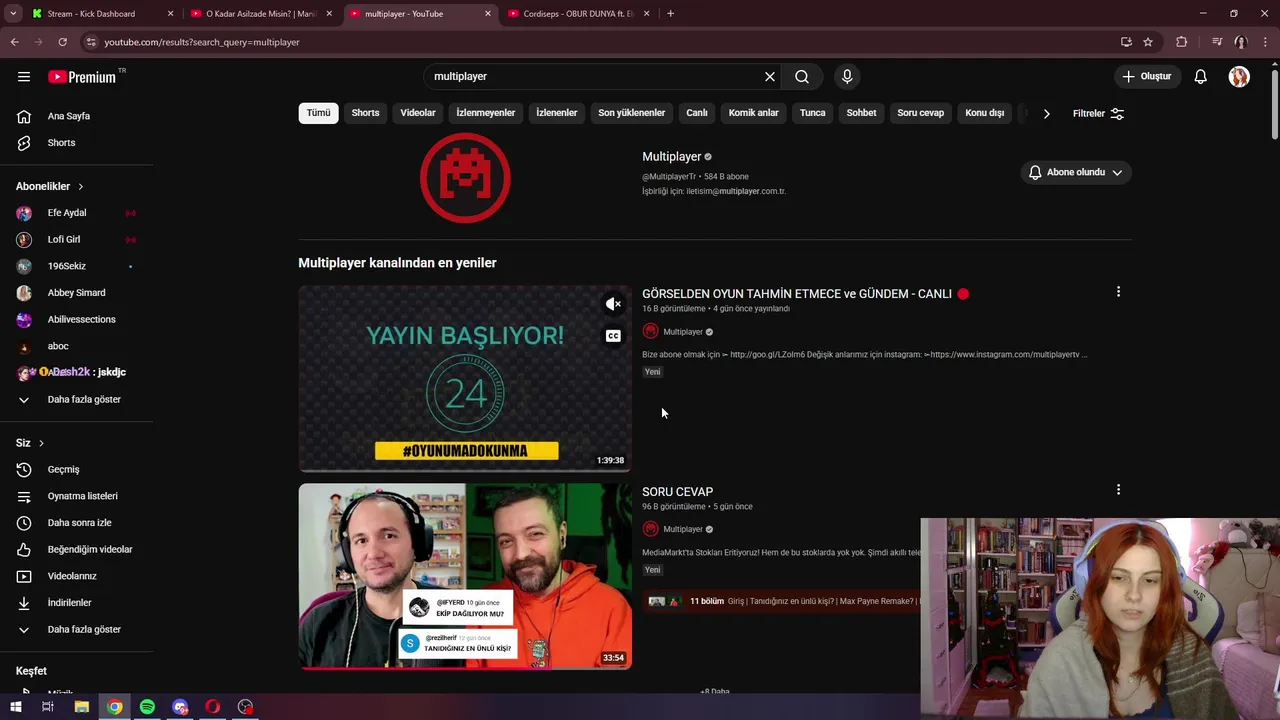The image size is (1280, 720).
Task: Open Opera browser from taskbar
Action: pos(213,707)
